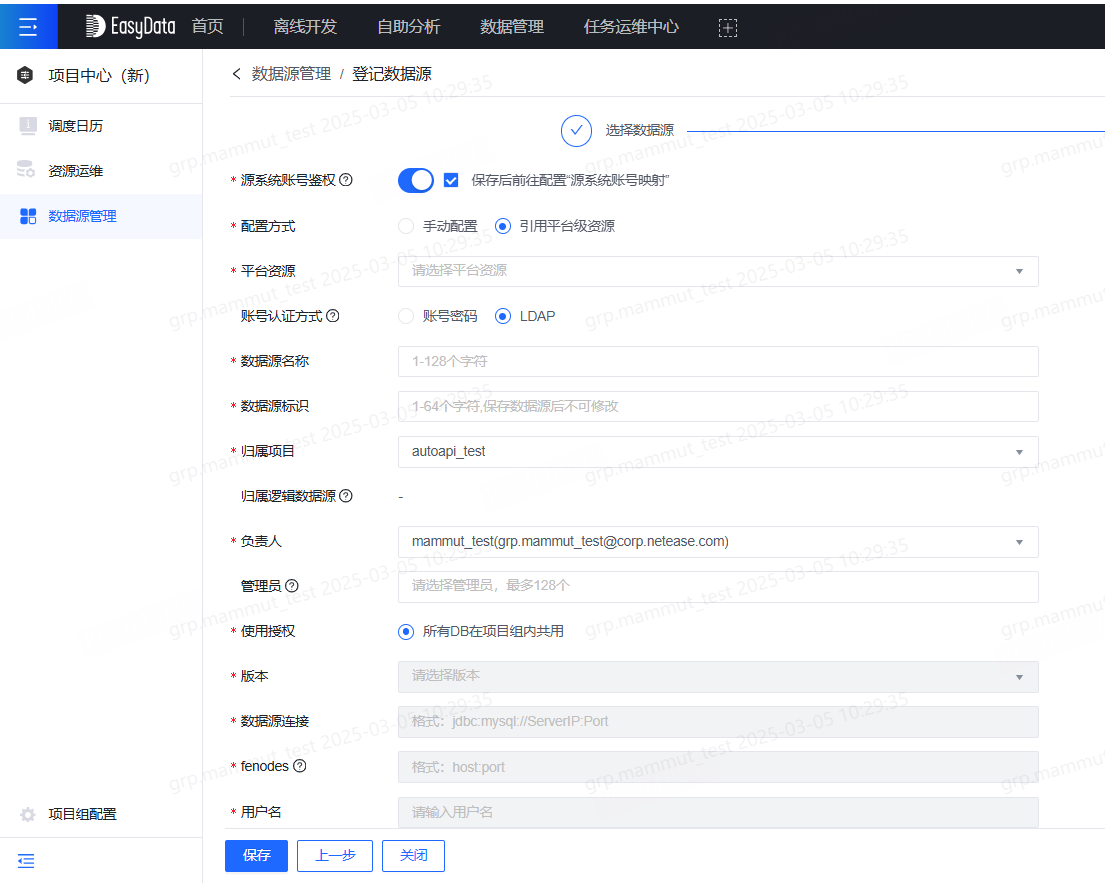Open 自助分析 menu
Image resolution: width=1105 pixels, height=883 pixels.
pyautogui.click(x=409, y=27)
